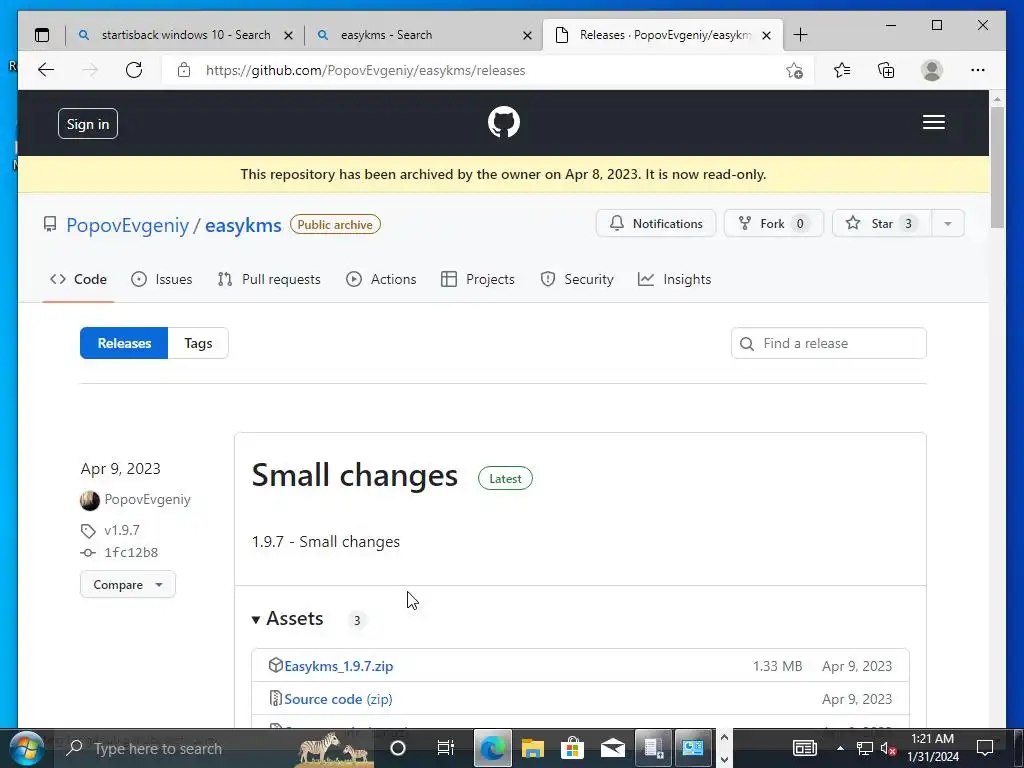Go to GitHub home via Octocat logo

coord(504,122)
